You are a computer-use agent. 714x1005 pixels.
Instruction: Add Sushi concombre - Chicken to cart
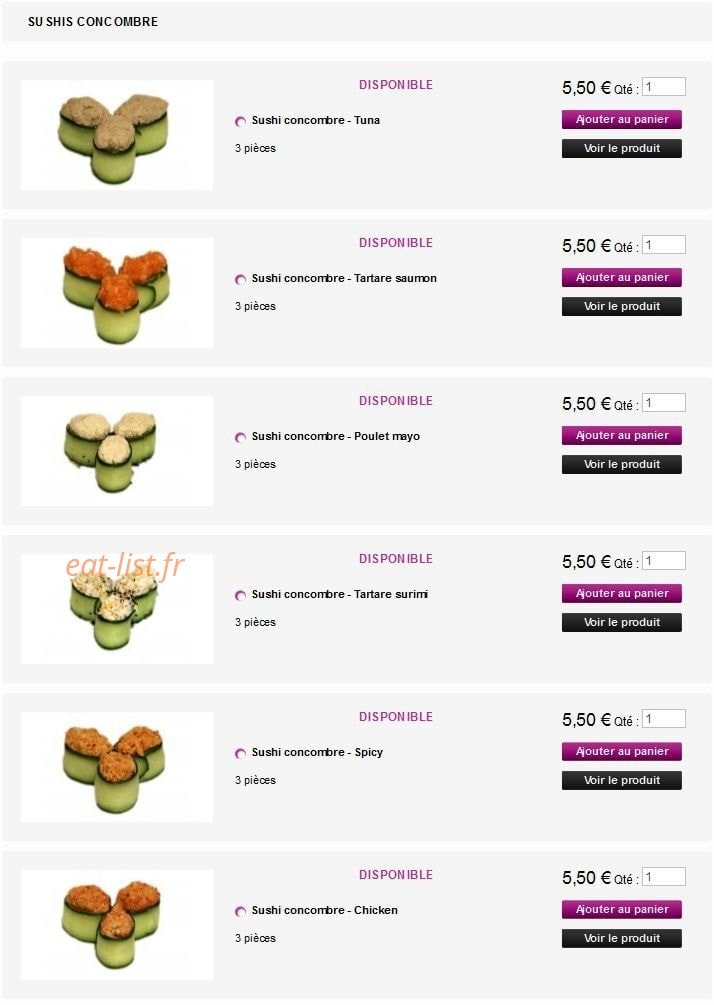pos(622,909)
